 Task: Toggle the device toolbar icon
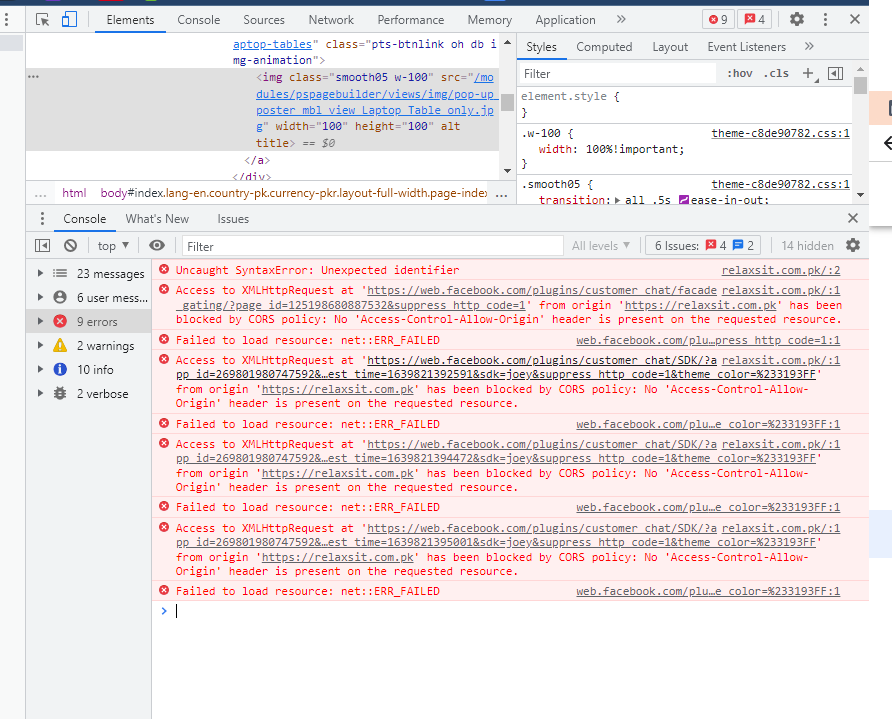[x=69, y=19]
